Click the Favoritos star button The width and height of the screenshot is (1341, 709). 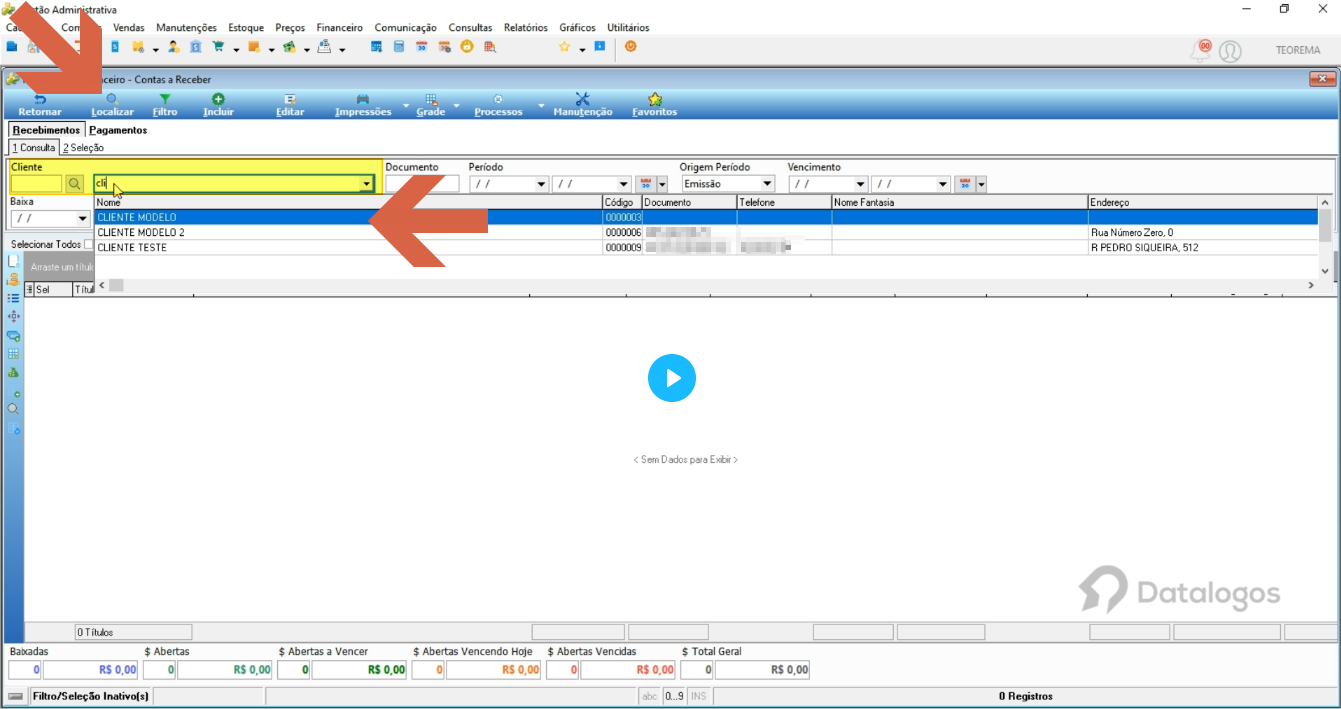[x=655, y=105]
